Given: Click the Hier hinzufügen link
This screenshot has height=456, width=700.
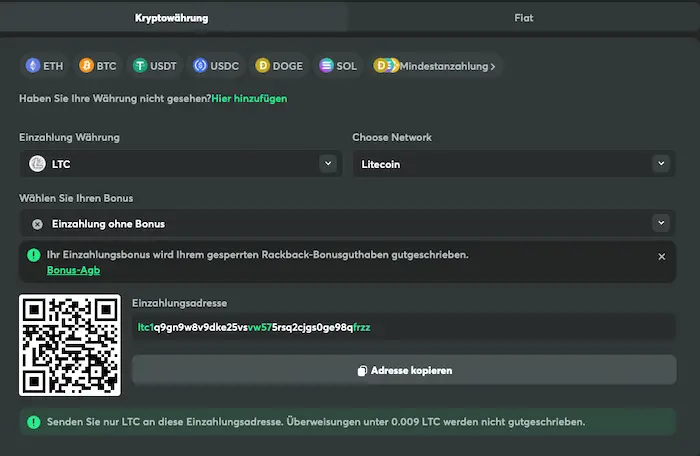Looking at the screenshot, I should (x=249, y=99).
